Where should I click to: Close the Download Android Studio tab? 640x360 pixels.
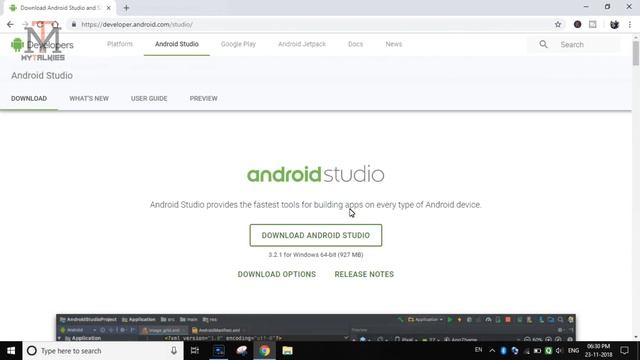109,8
